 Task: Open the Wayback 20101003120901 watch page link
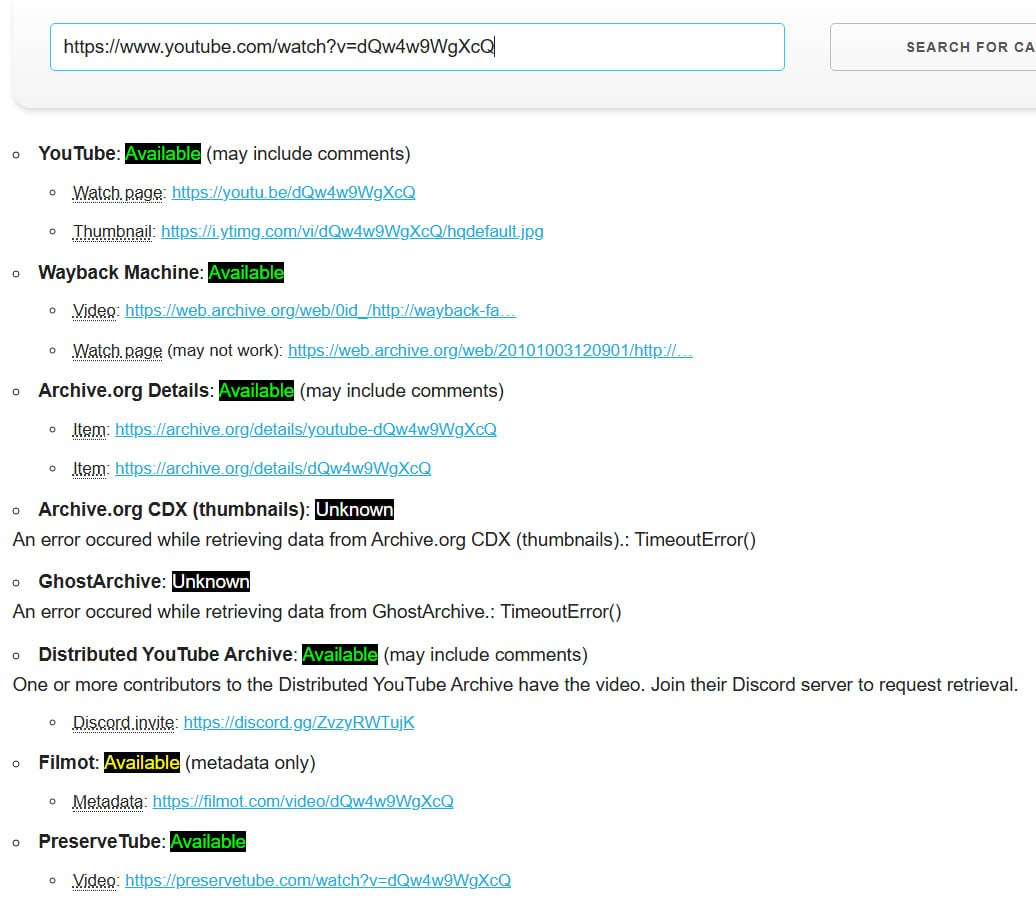coord(490,350)
